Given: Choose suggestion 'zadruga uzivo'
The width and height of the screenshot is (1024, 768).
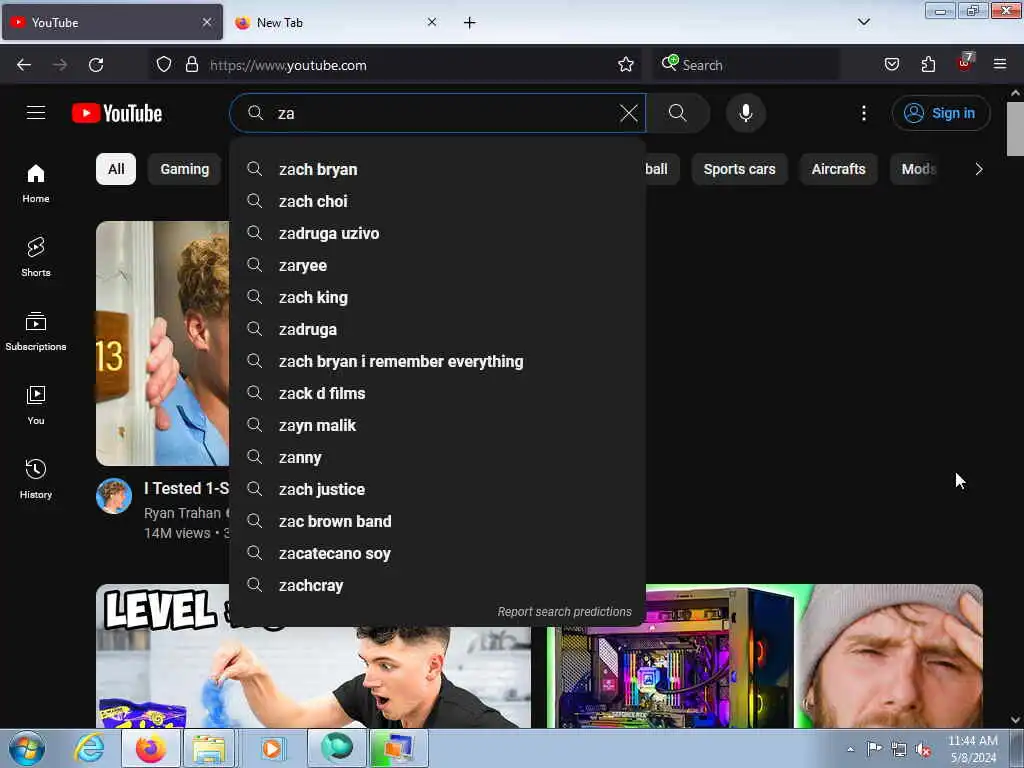Looking at the screenshot, I should 438,233.
